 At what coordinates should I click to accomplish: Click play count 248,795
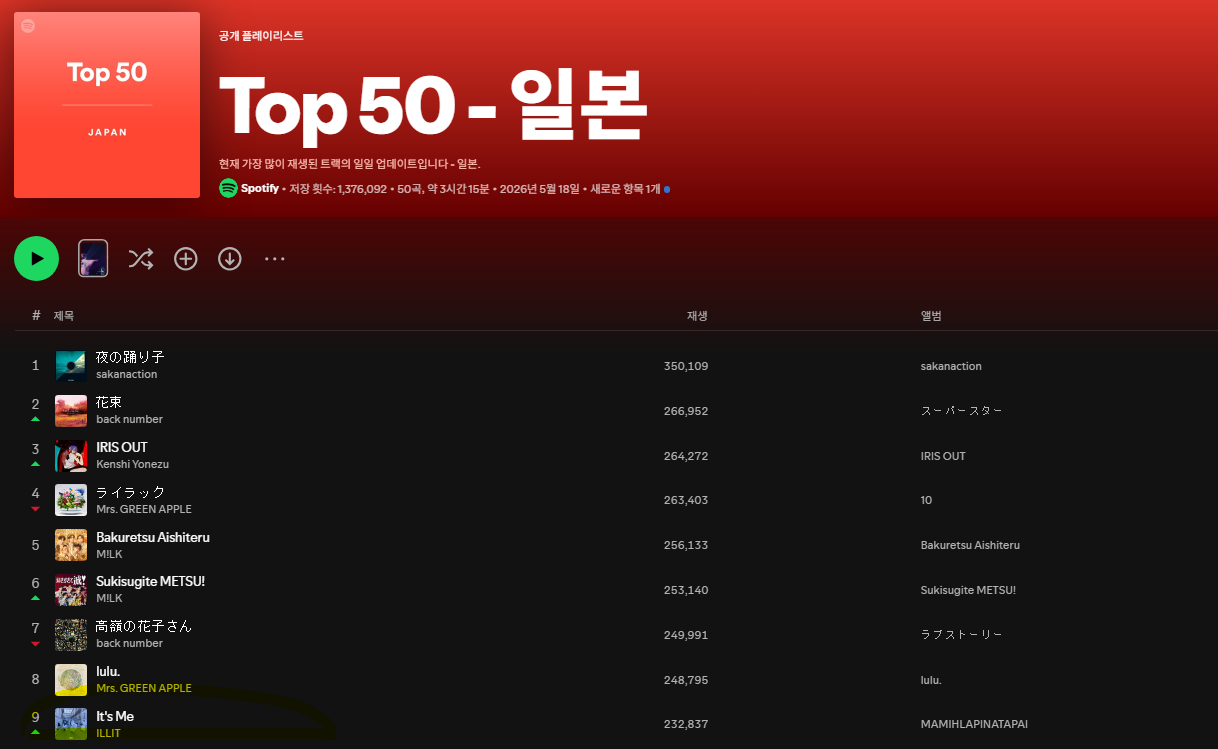[x=686, y=680]
